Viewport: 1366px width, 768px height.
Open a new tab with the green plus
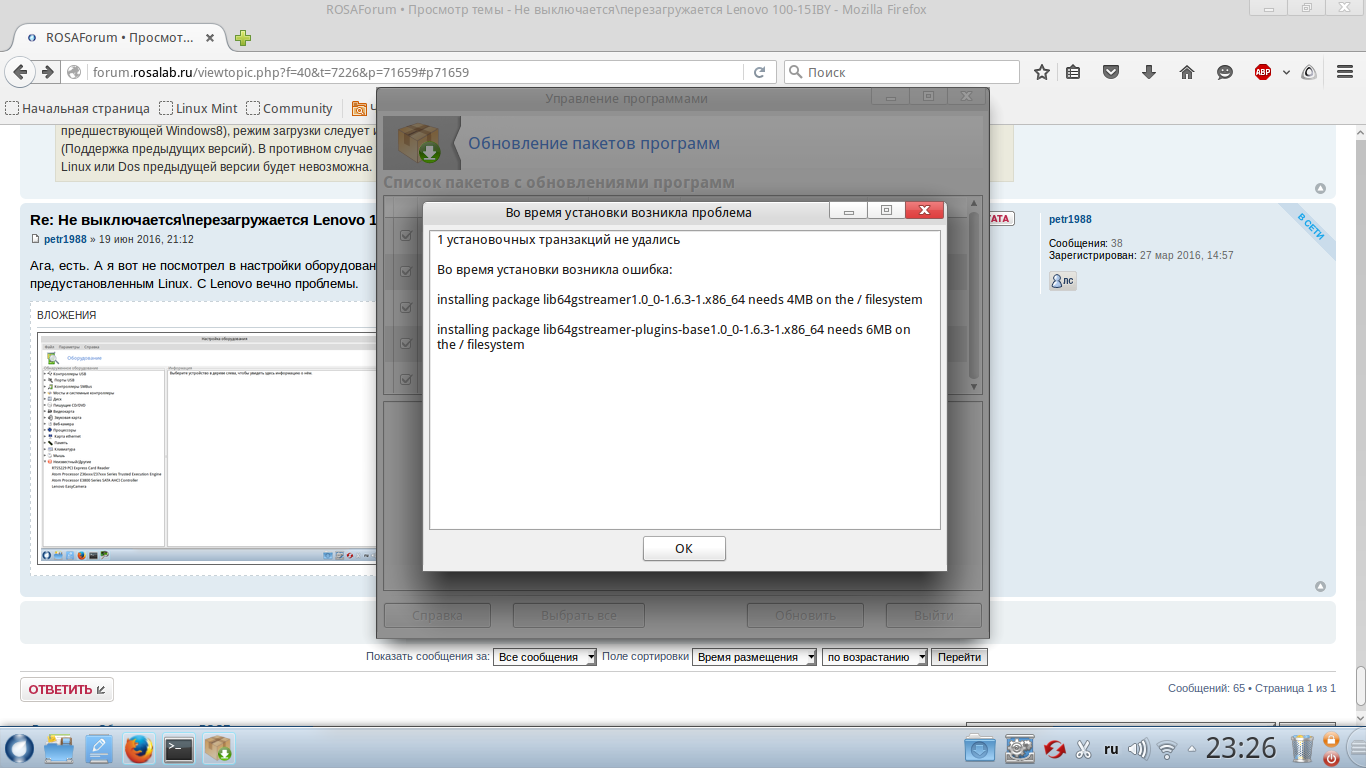coord(243,38)
